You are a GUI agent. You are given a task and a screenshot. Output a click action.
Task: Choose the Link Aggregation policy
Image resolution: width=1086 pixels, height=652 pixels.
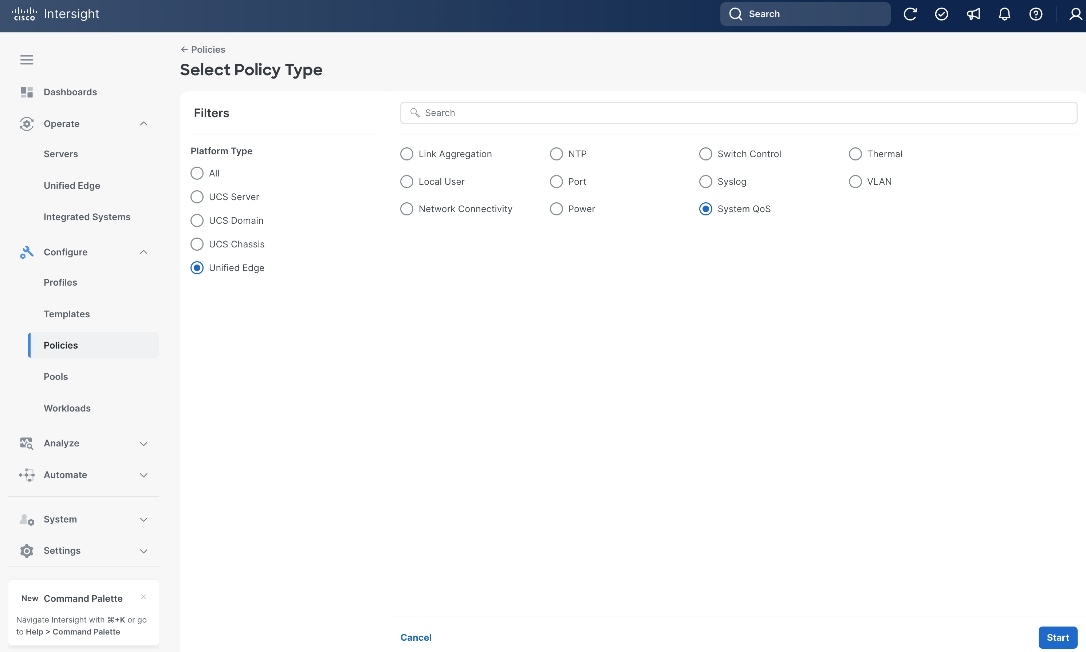tap(407, 154)
